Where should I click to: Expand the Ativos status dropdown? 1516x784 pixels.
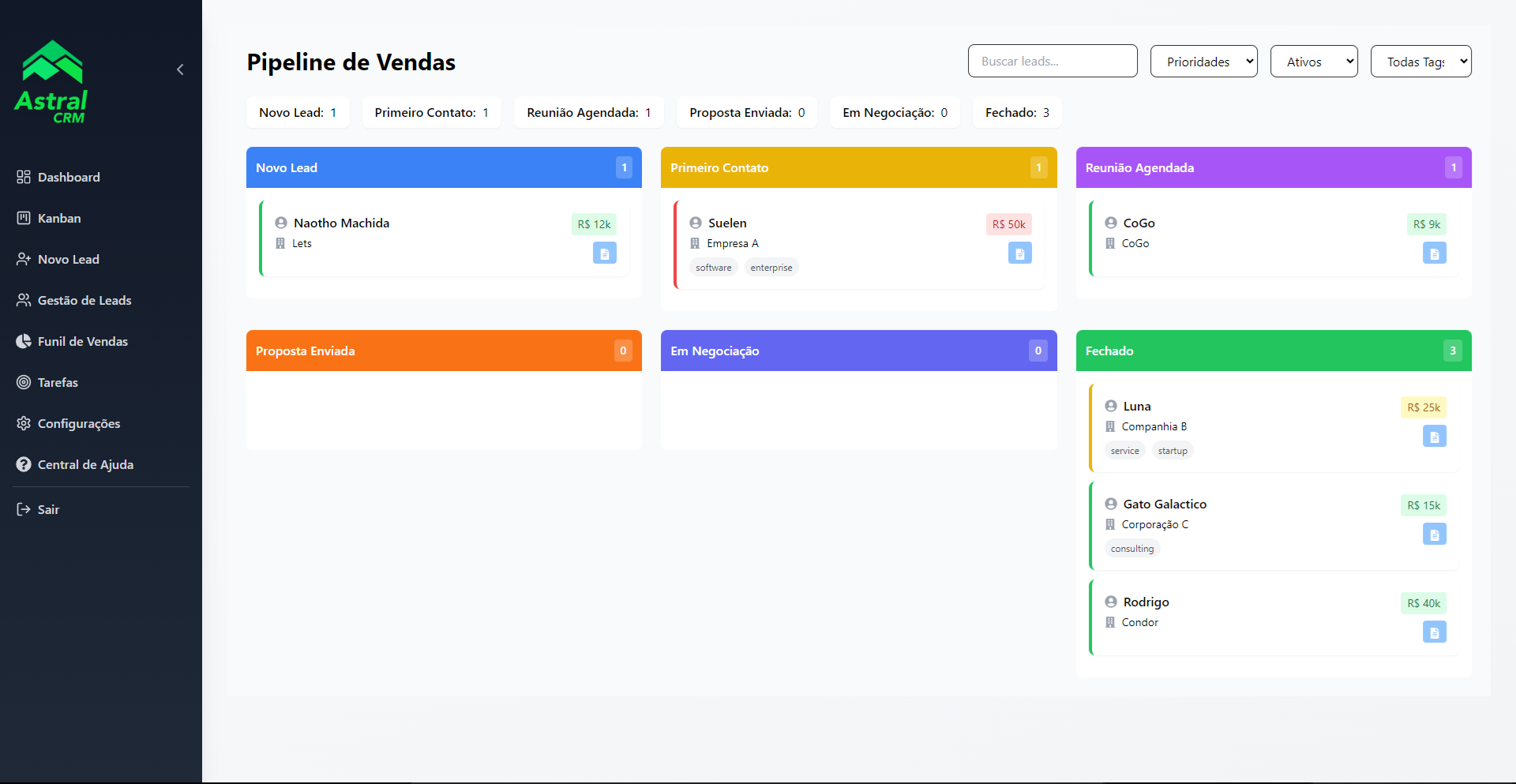click(1313, 62)
